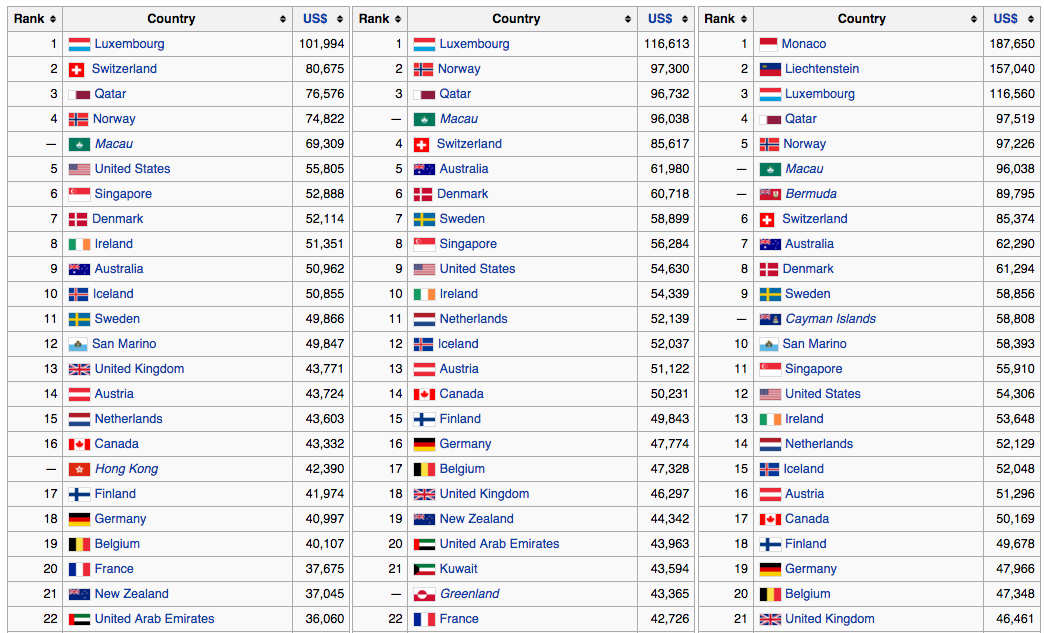Click the Monaco flag icon
This screenshot has height=633, width=1044.
coord(768,44)
